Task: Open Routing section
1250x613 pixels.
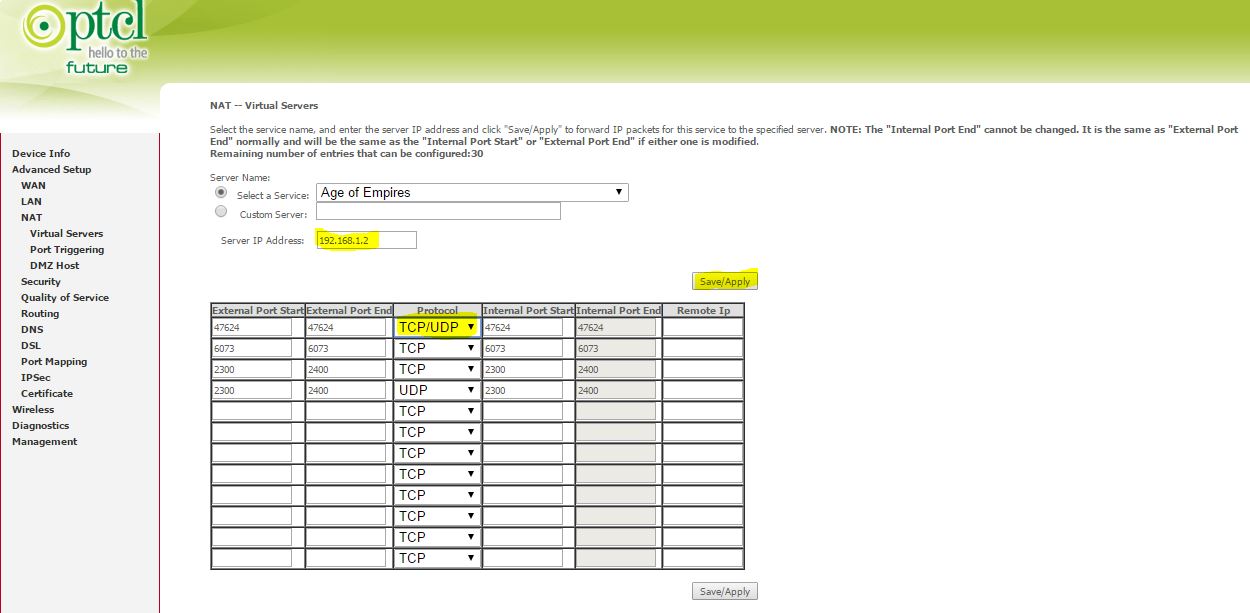Action: [40, 314]
